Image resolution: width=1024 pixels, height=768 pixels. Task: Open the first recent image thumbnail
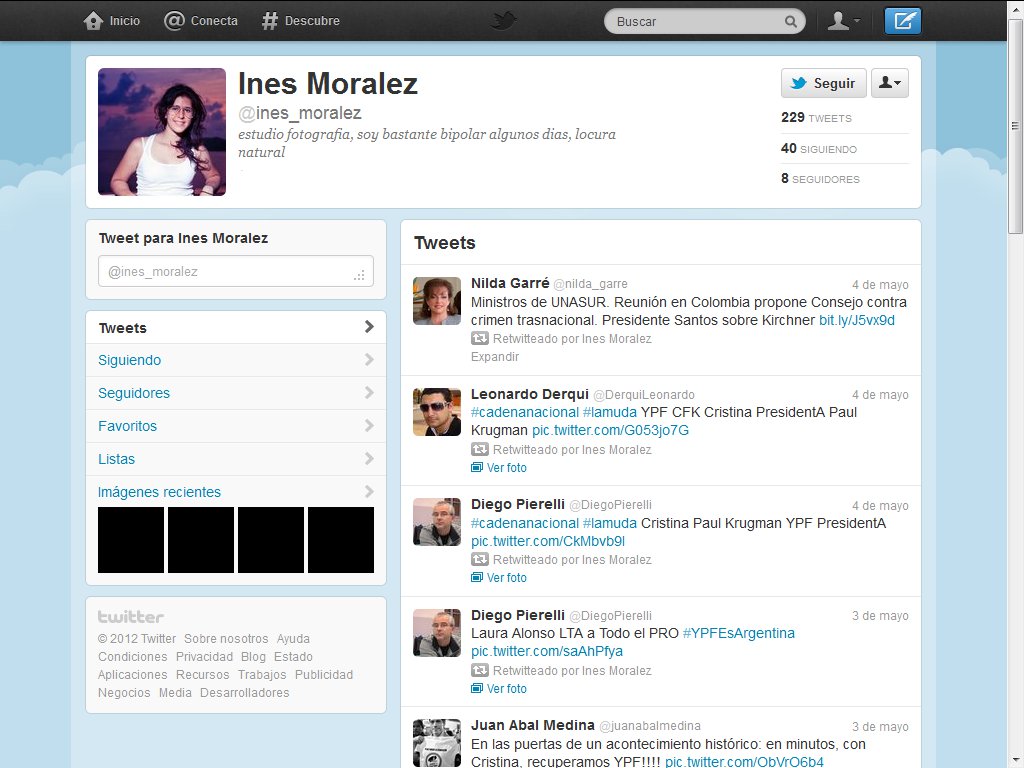coord(131,540)
